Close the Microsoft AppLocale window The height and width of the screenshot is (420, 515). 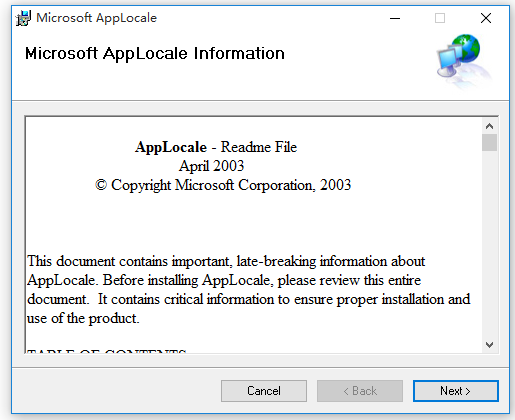(486, 18)
